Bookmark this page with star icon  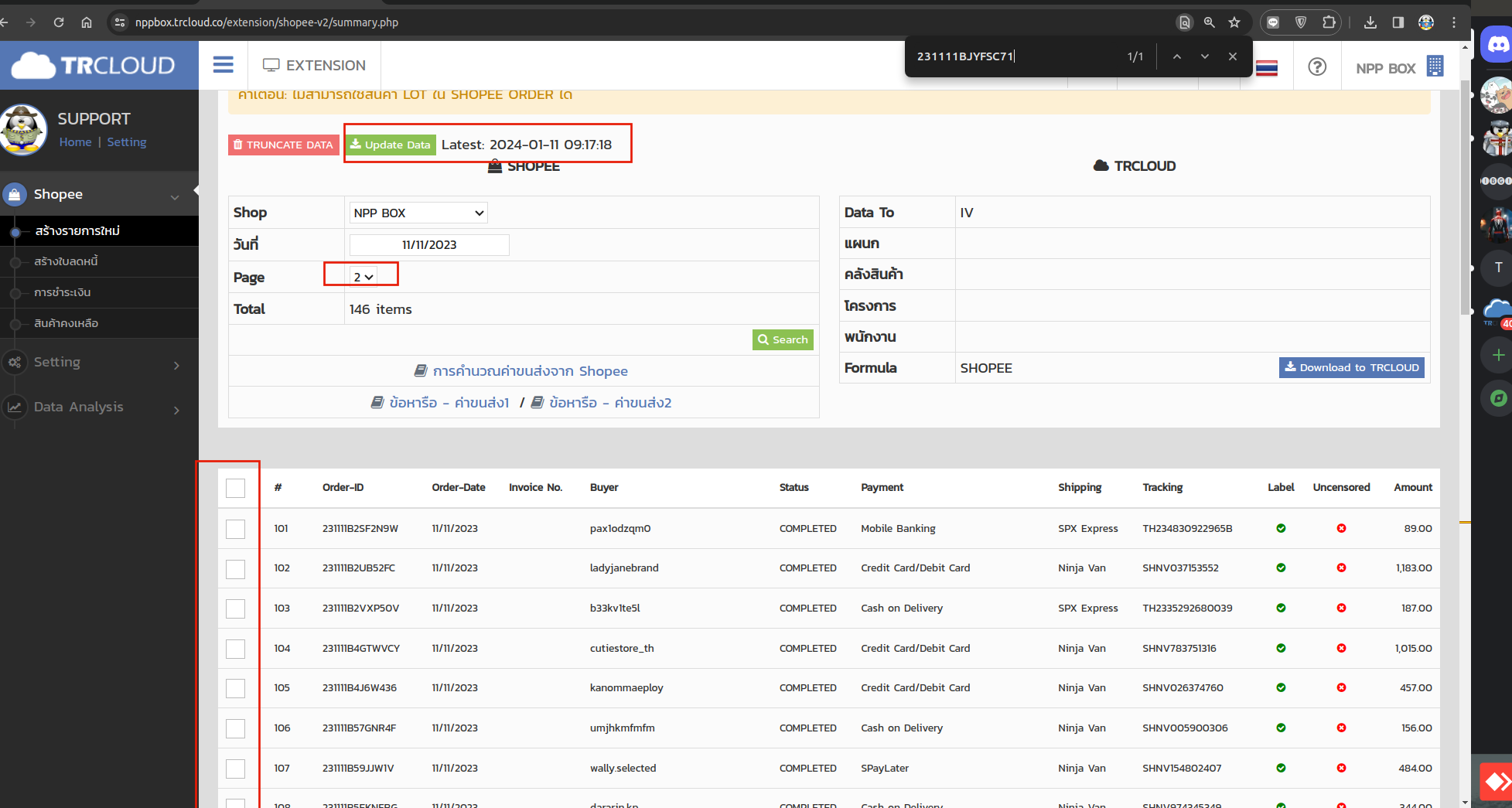(1234, 22)
